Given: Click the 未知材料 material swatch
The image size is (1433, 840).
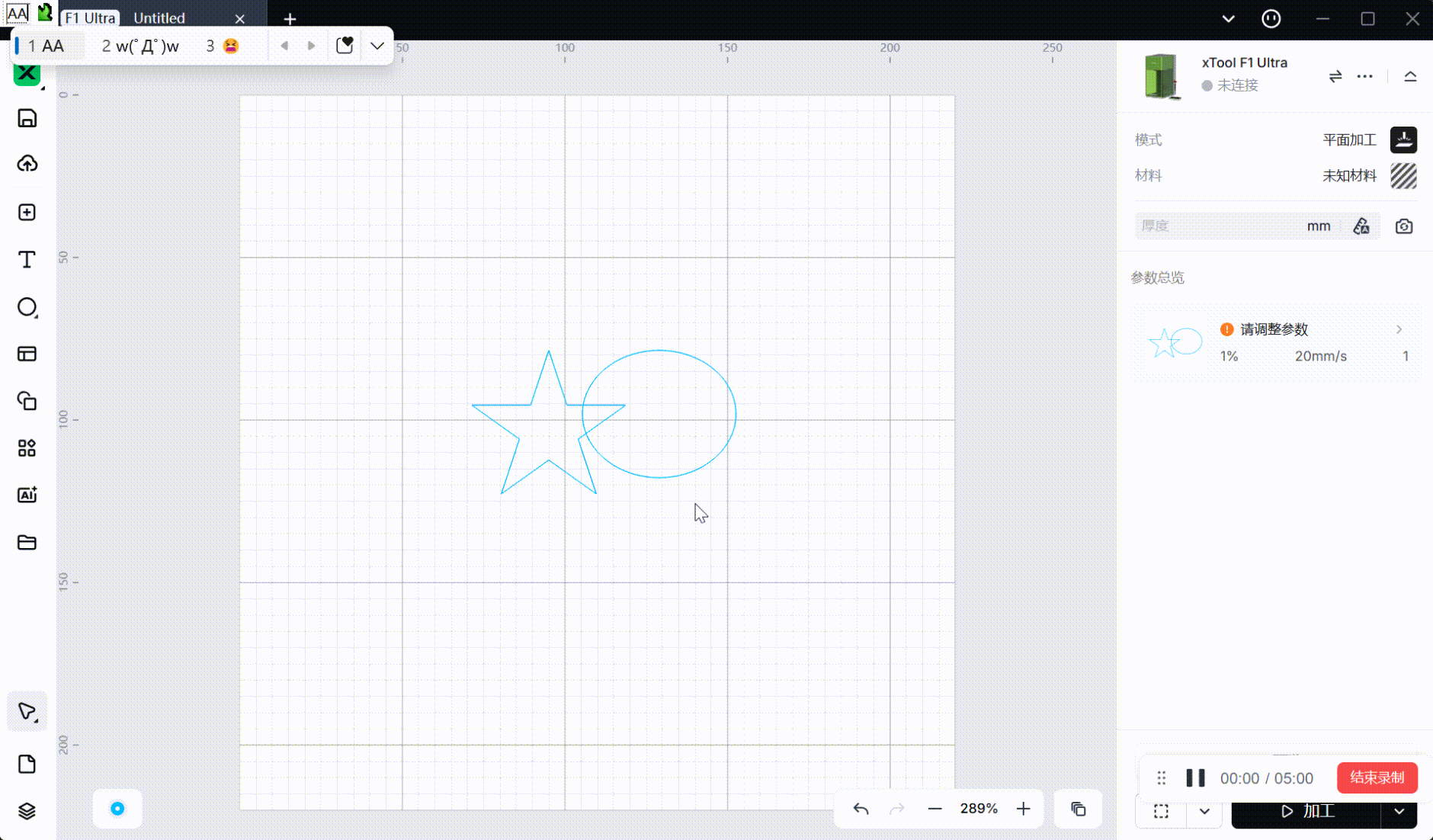Looking at the screenshot, I should pyautogui.click(x=1403, y=175).
